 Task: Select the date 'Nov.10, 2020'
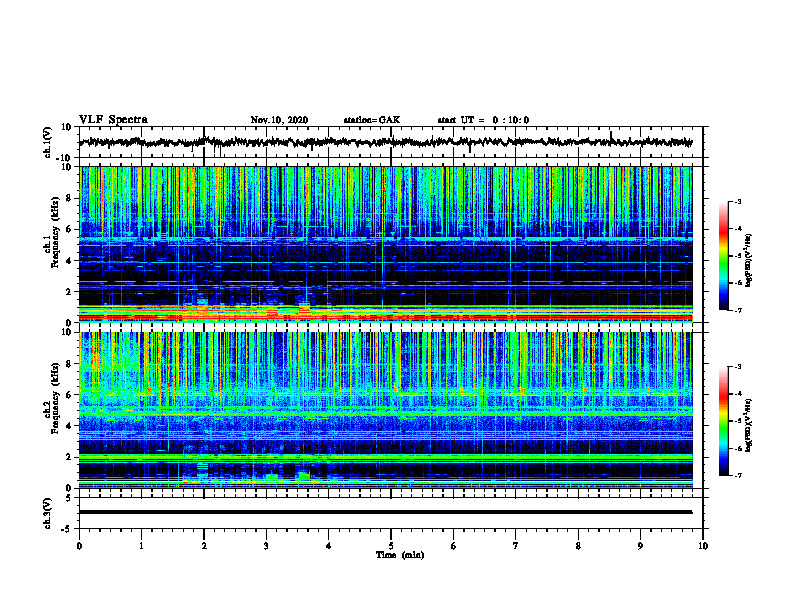point(279,120)
